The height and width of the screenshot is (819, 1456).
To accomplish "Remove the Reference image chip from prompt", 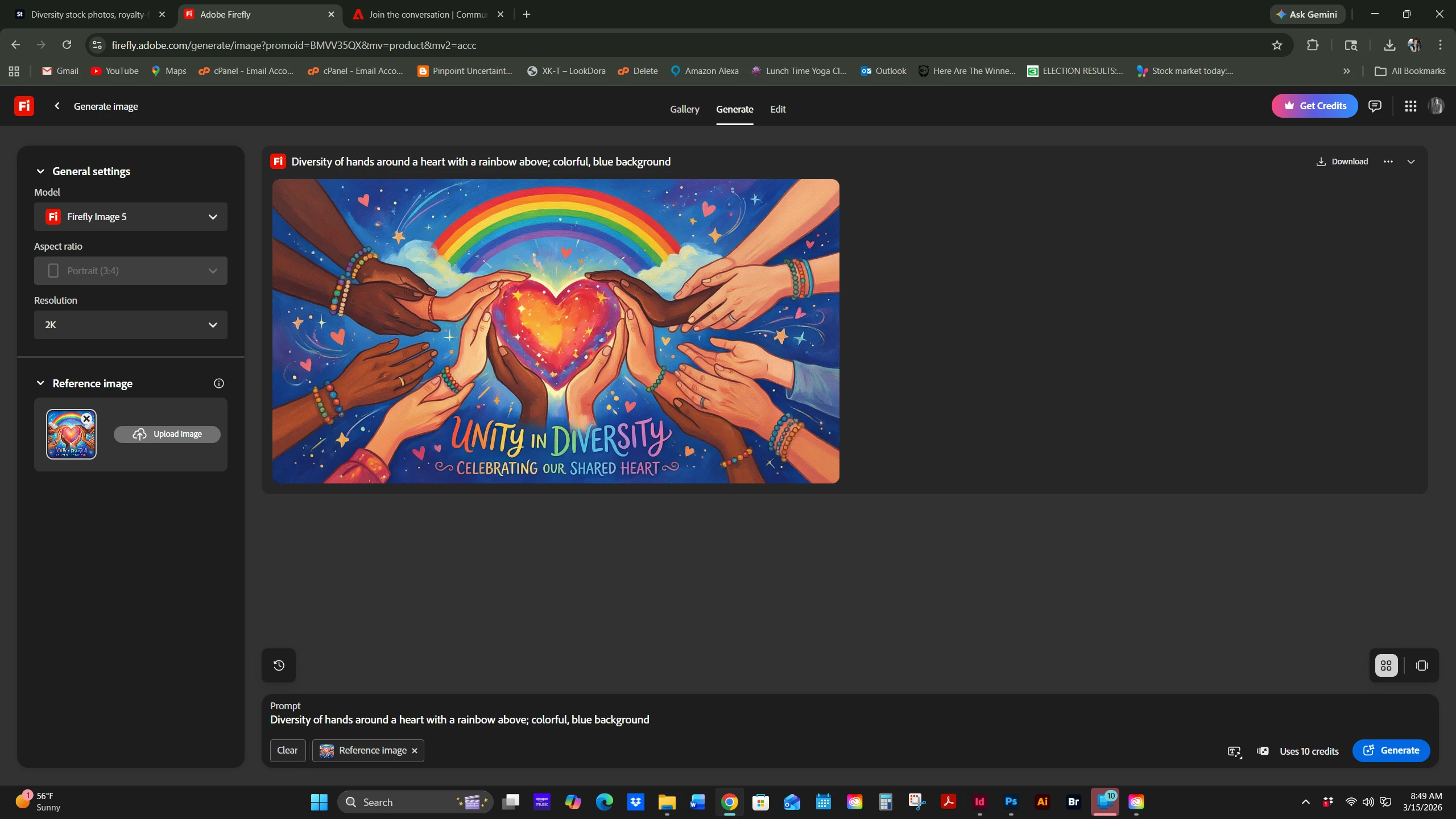I will 415,751.
